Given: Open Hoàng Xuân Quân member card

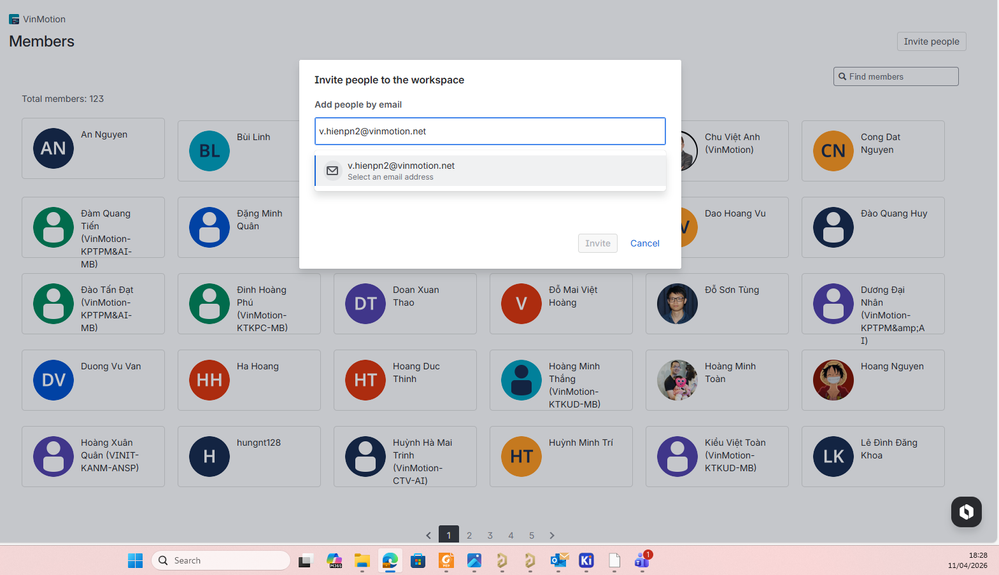Looking at the screenshot, I should point(93,457).
